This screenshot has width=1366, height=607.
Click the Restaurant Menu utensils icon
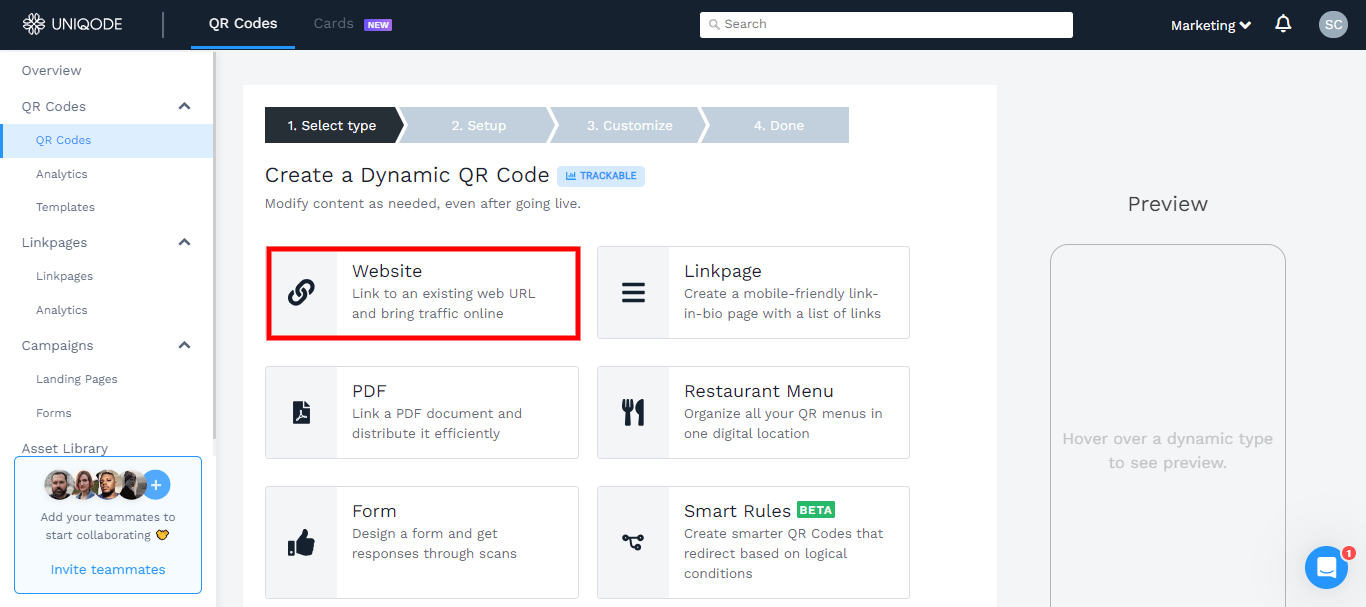click(633, 411)
